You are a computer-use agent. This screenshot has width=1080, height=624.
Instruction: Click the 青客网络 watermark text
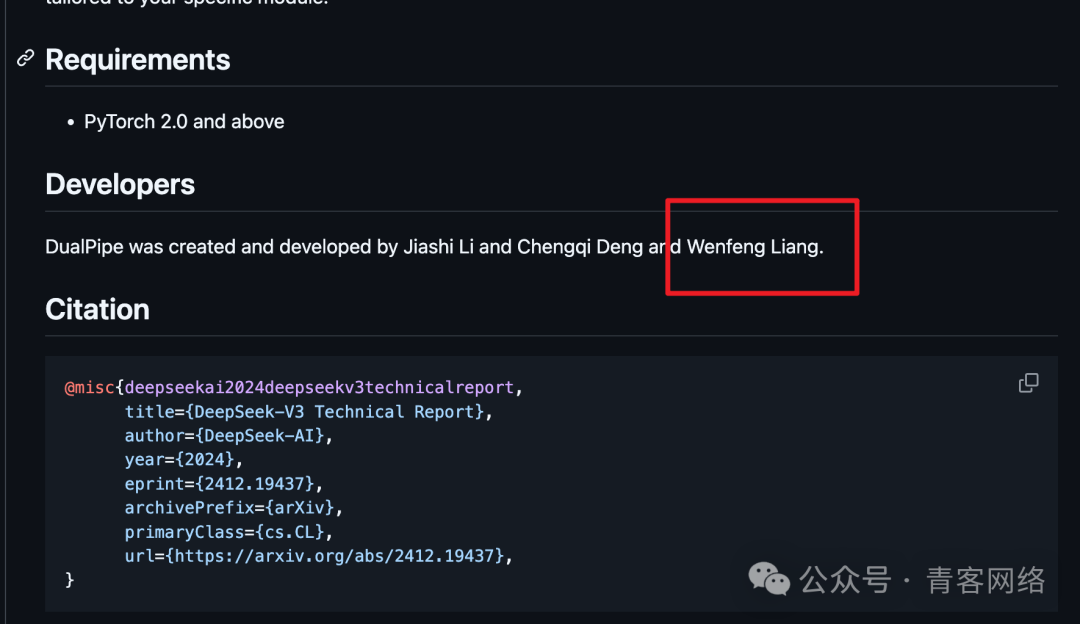click(986, 580)
